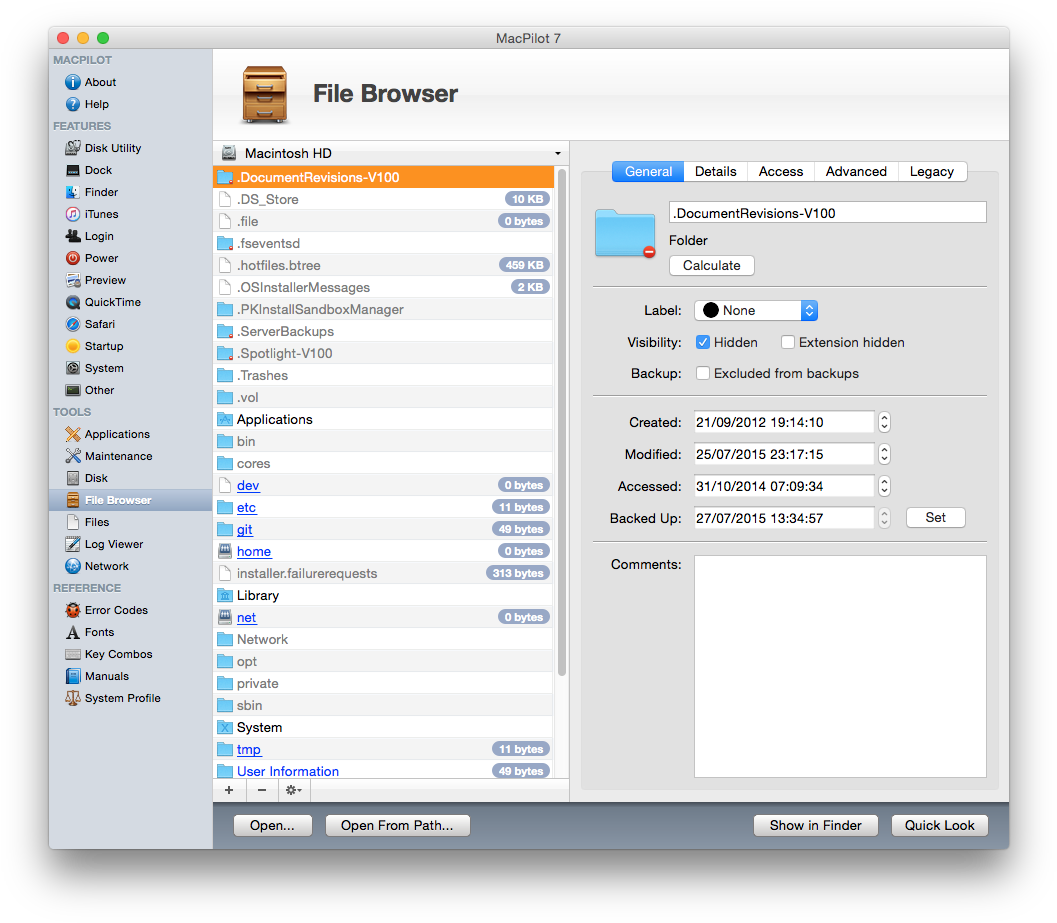Adjust the Created date stepper control
This screenshot has width=1057, height=923.
[884, 422]
